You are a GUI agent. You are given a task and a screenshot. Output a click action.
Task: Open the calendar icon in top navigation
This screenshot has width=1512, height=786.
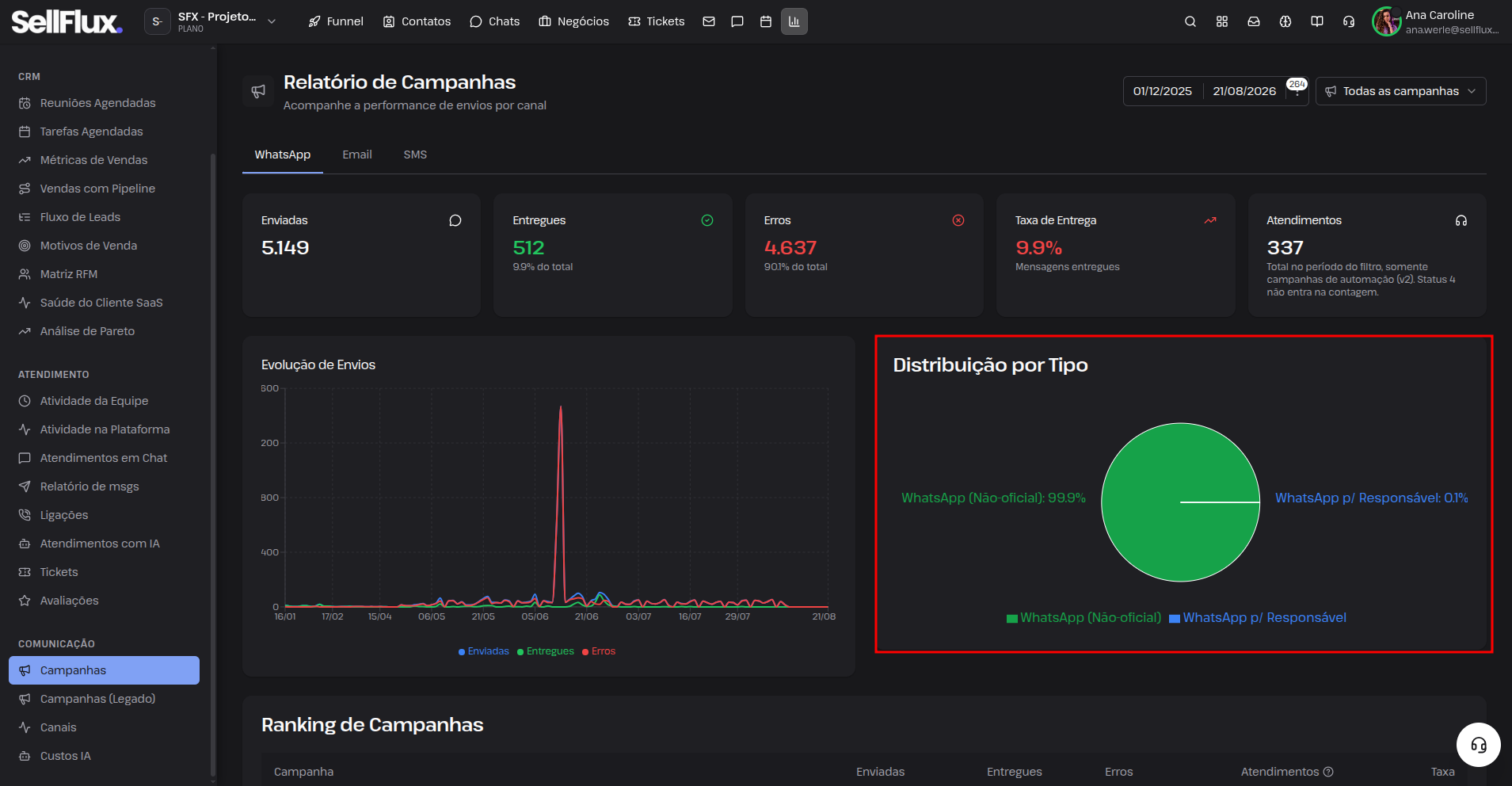pos(766,21)
